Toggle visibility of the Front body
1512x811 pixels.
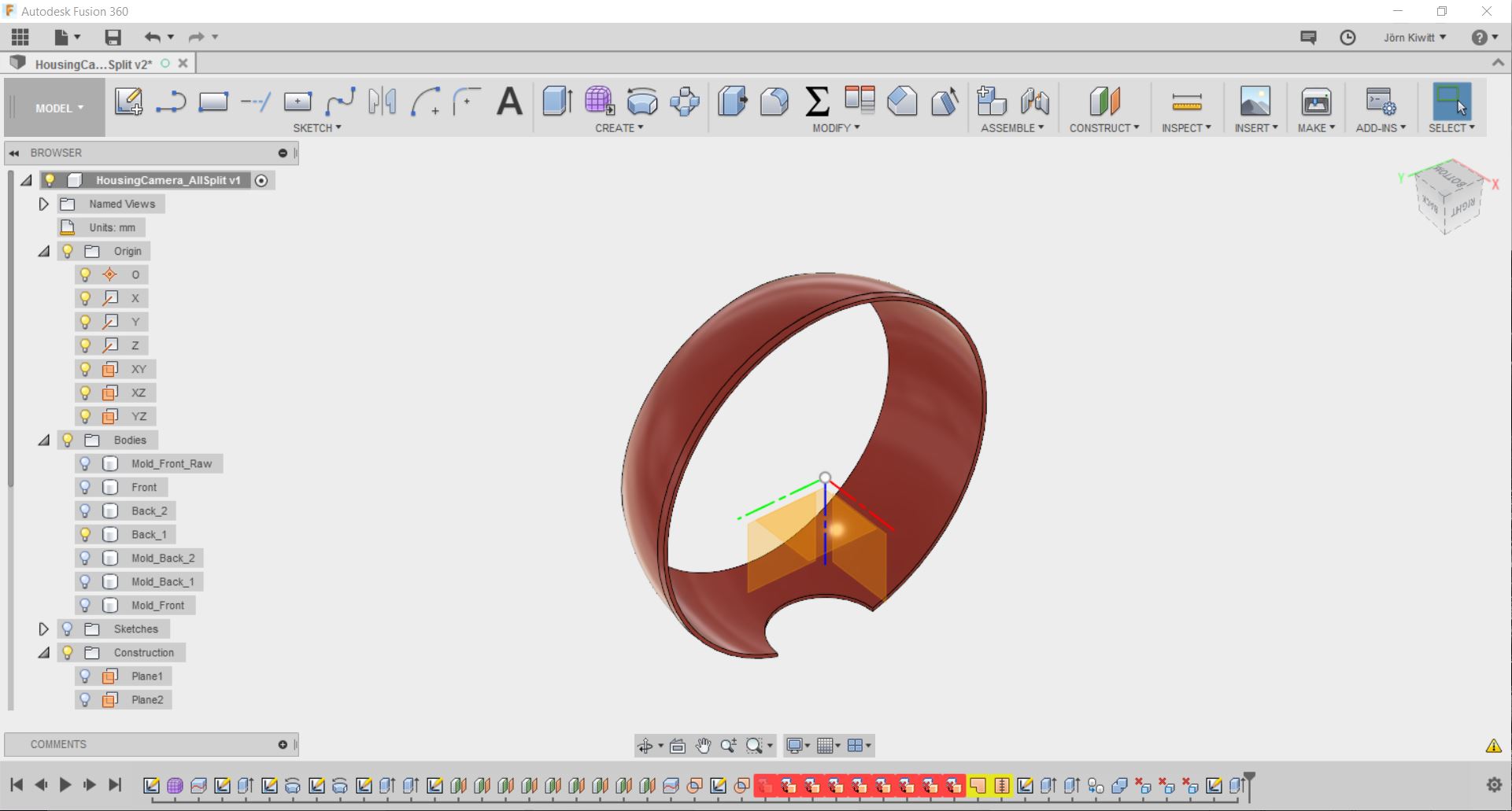point(85,488)
